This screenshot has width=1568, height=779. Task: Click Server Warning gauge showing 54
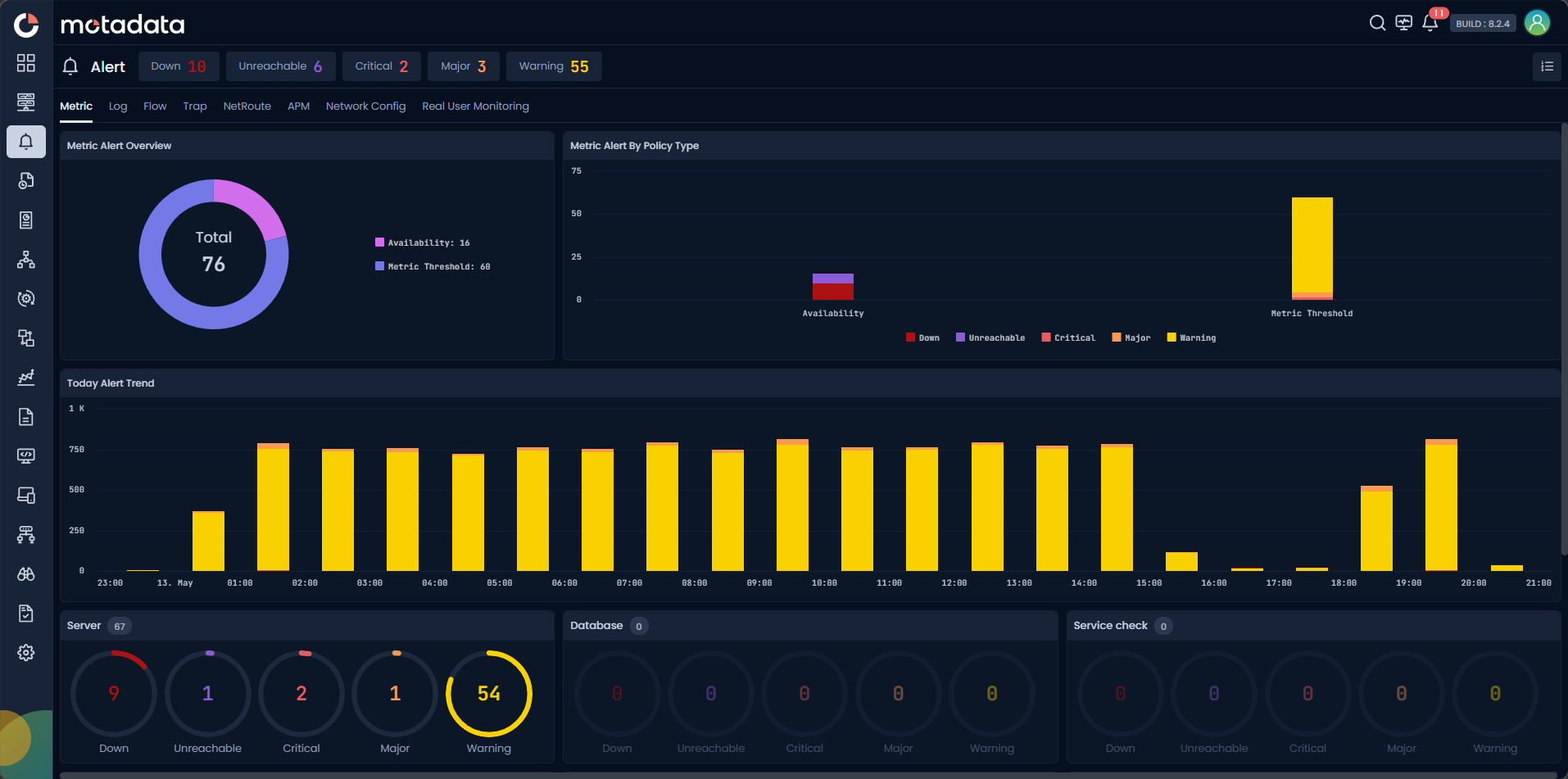coord(489,694)
